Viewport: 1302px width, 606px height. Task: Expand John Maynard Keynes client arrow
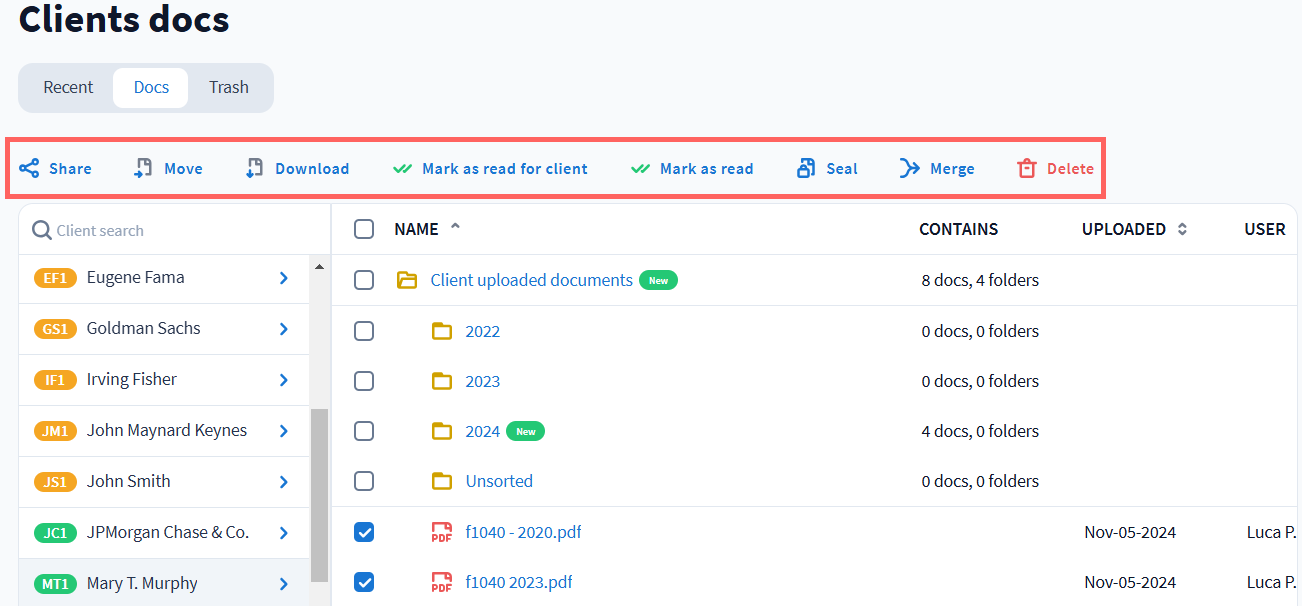coord(284,431)
